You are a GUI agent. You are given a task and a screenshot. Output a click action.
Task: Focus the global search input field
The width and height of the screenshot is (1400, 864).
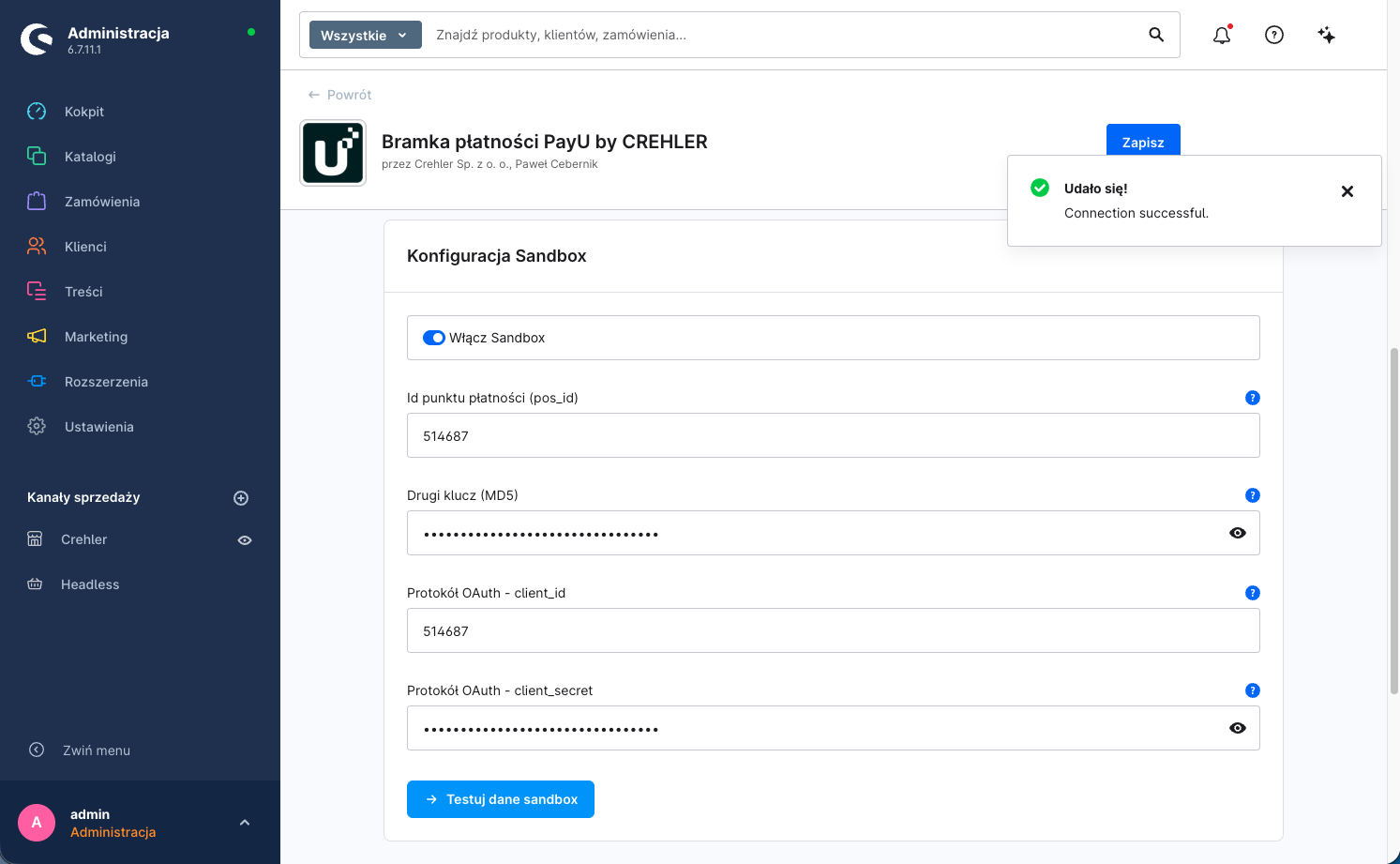click(x=783, y=35)
